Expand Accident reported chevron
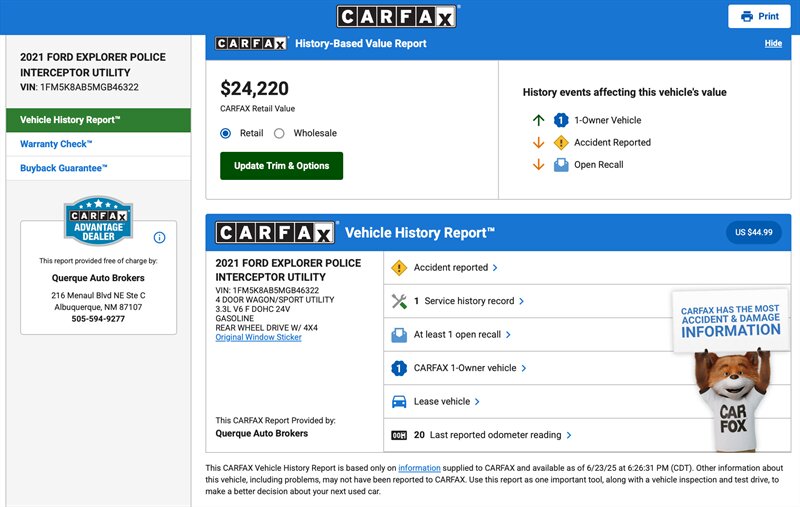 coord(495,268)
